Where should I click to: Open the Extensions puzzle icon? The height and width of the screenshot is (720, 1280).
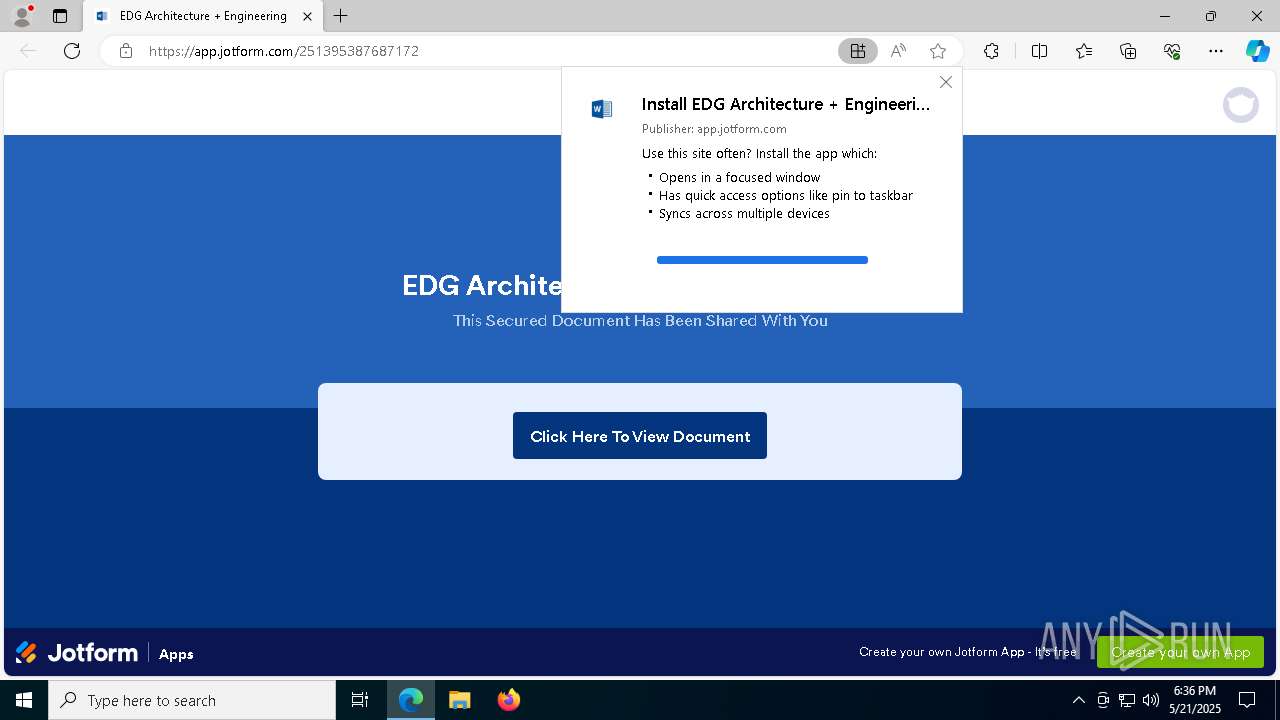coord(991,51)
